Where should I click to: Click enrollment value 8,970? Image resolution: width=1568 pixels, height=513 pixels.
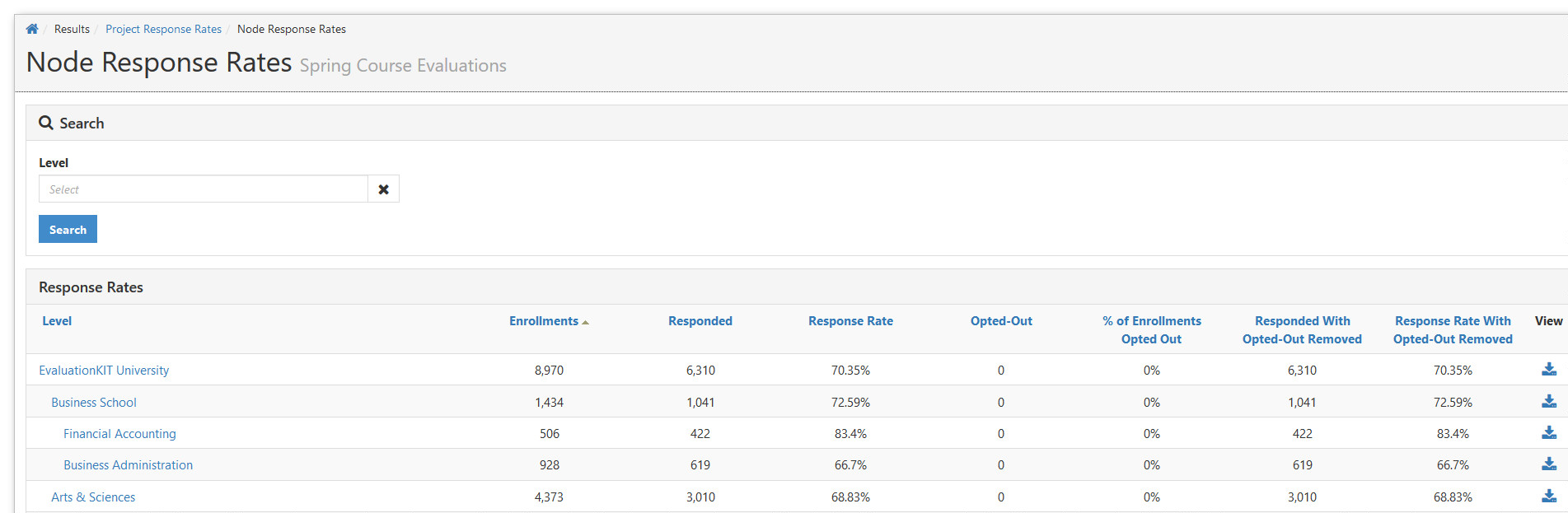tap(549, 371)
